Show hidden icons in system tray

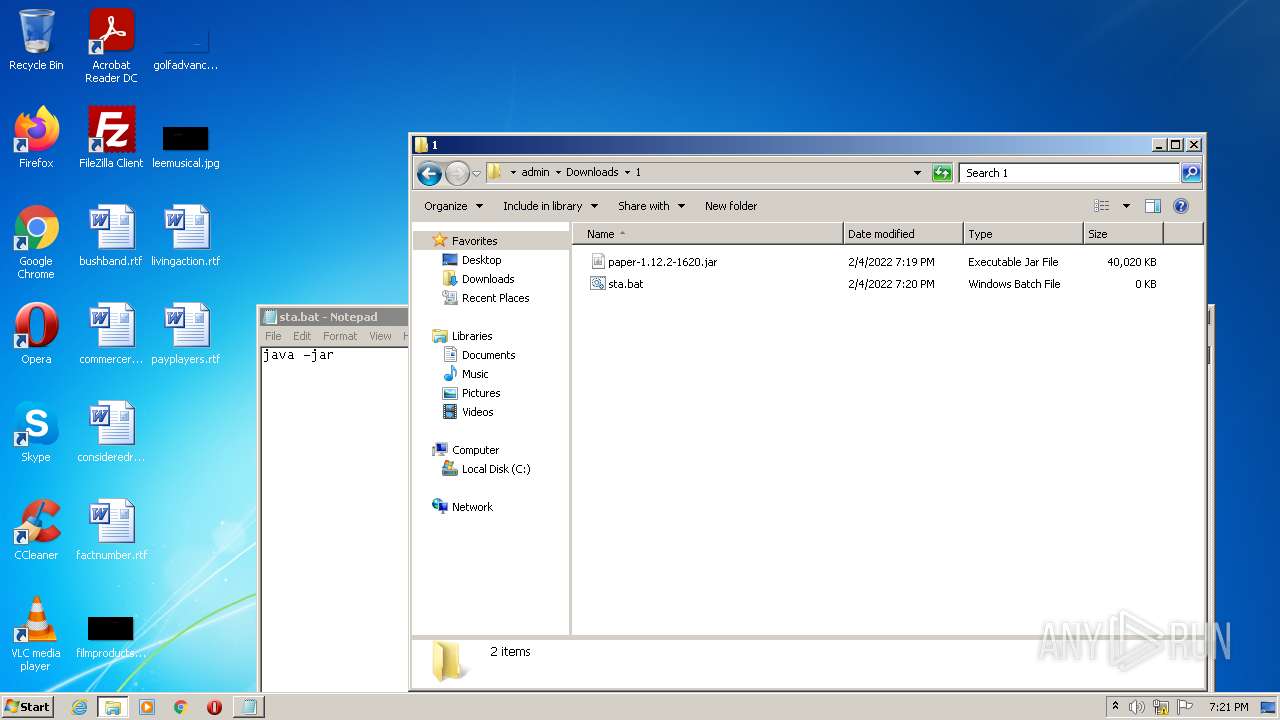pyautogui.click(x=1116, y=707)
